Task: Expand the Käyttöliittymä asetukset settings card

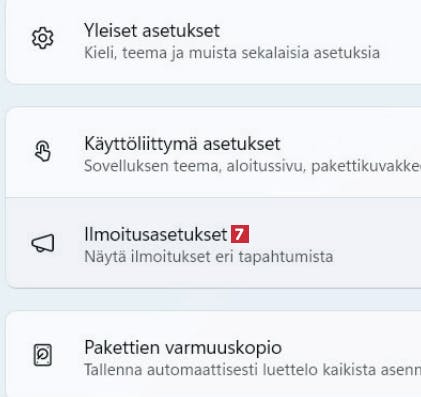Action: [x=213, y=152]
